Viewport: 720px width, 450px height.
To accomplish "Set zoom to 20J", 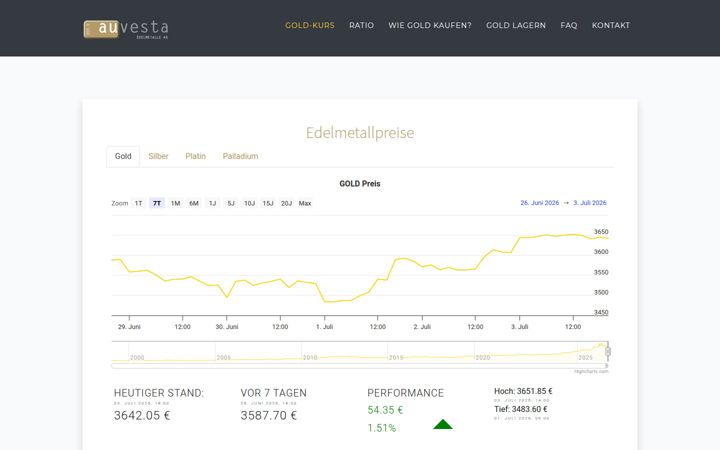I will tap(287, 203).
